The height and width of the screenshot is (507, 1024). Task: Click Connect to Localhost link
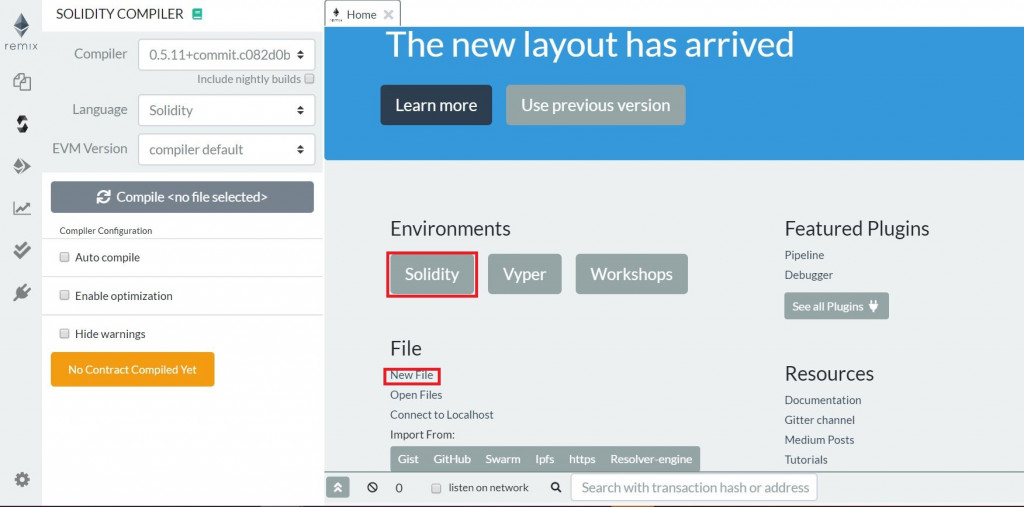pos(441,414)
